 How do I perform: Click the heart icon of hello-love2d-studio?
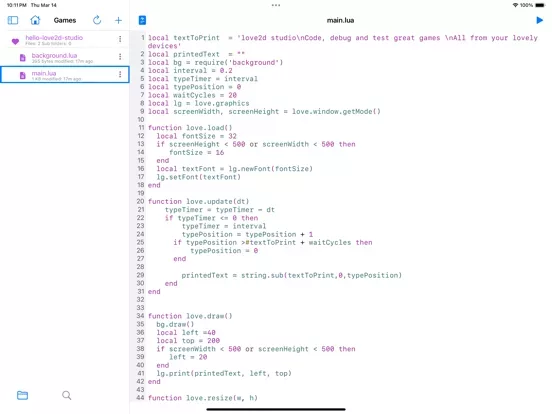click(15, 41)
